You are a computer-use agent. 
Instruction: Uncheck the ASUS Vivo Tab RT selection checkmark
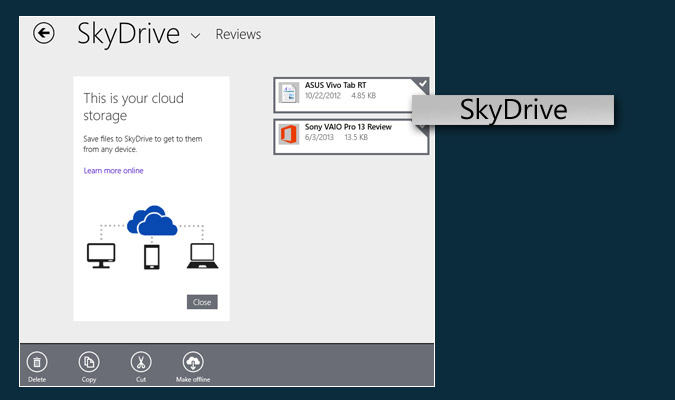[x=422, y=84]
